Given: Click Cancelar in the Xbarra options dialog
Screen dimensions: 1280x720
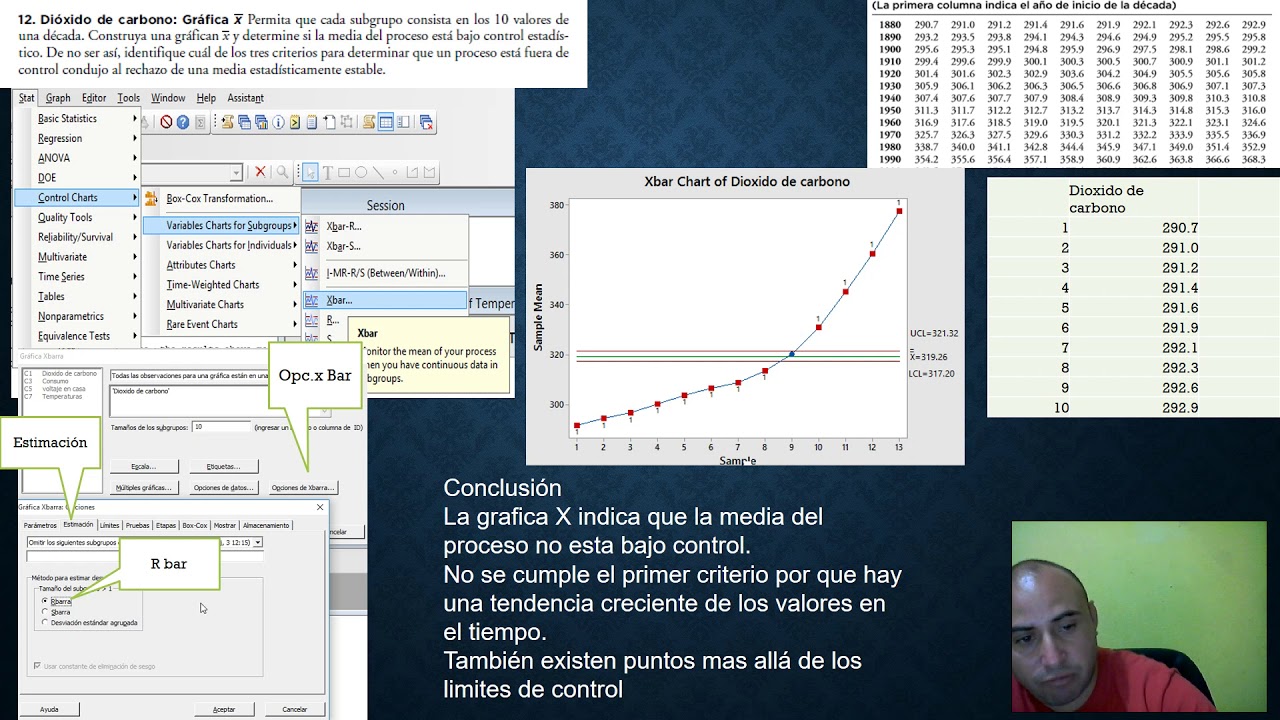Looking at the screenshot, I should point(294,709).
